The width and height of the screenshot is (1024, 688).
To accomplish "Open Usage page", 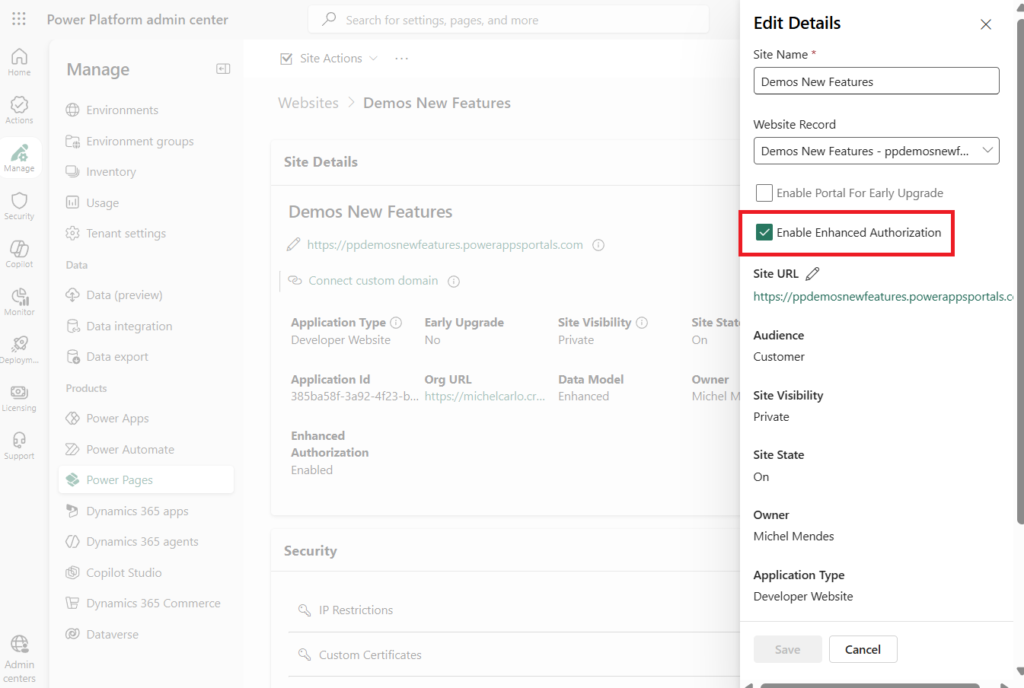I will [x=103, y=203].
